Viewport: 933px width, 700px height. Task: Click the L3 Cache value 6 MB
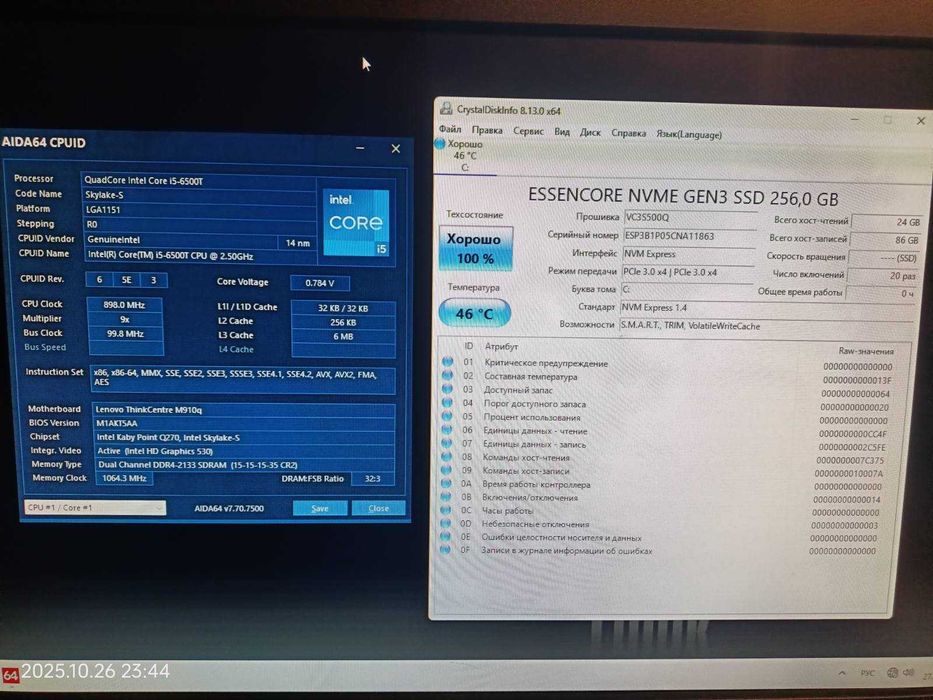click(x=343, y=336)
